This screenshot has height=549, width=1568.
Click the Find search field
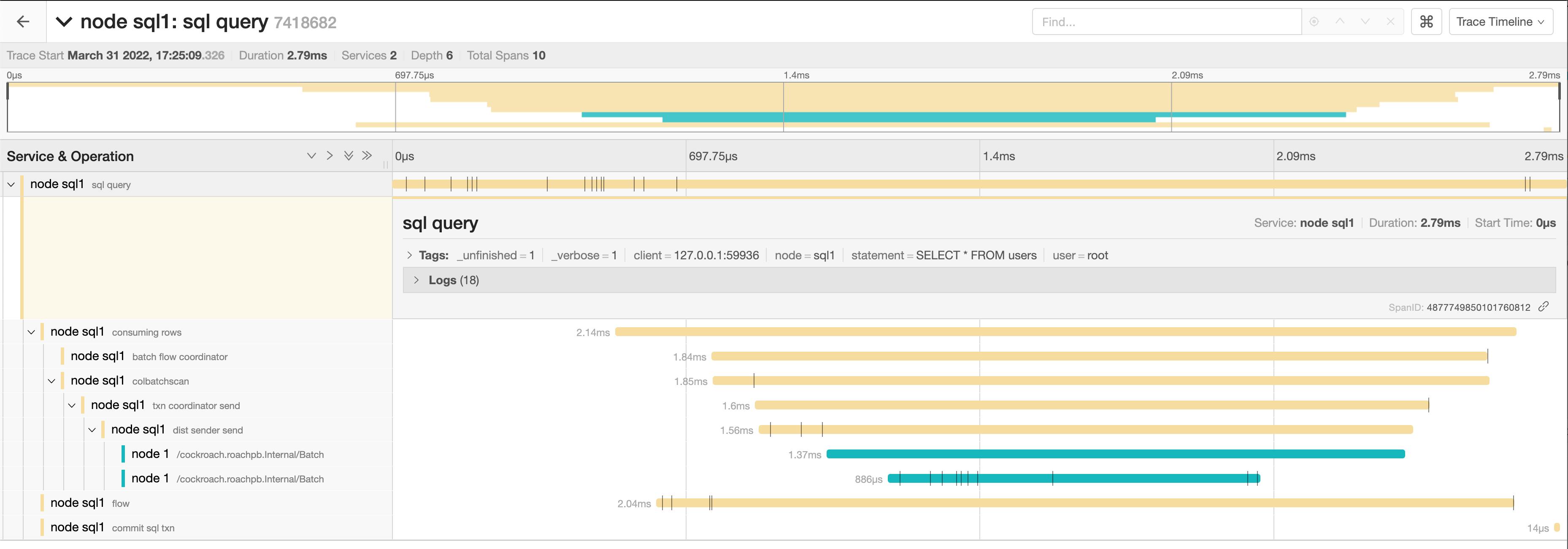click(x=1165, y=22)
